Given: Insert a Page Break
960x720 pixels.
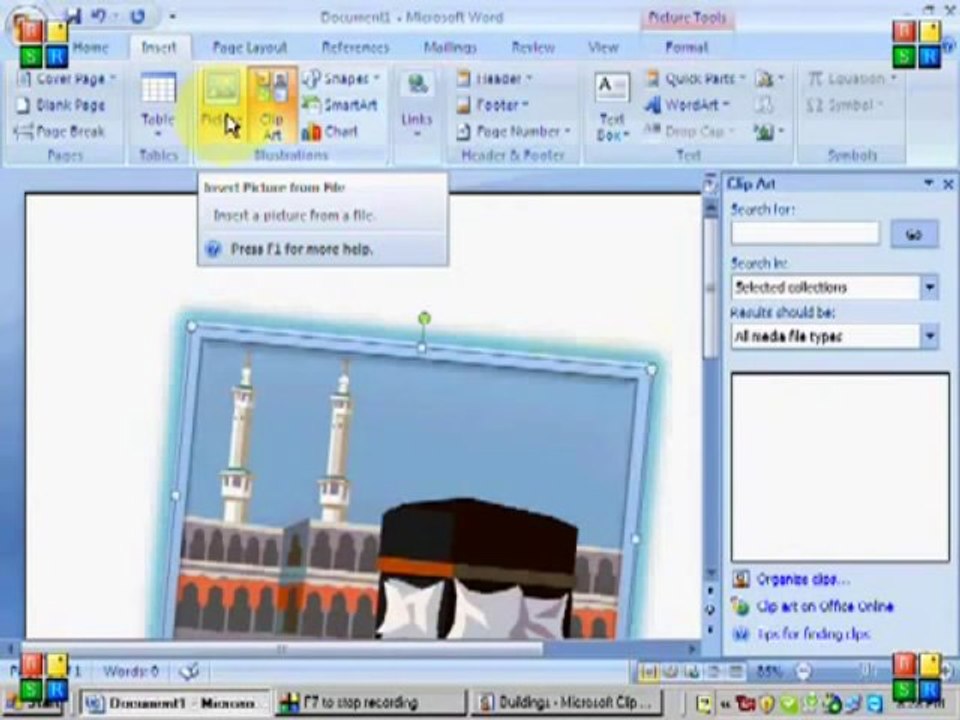Looking at the screenshot, I should 60,132.
